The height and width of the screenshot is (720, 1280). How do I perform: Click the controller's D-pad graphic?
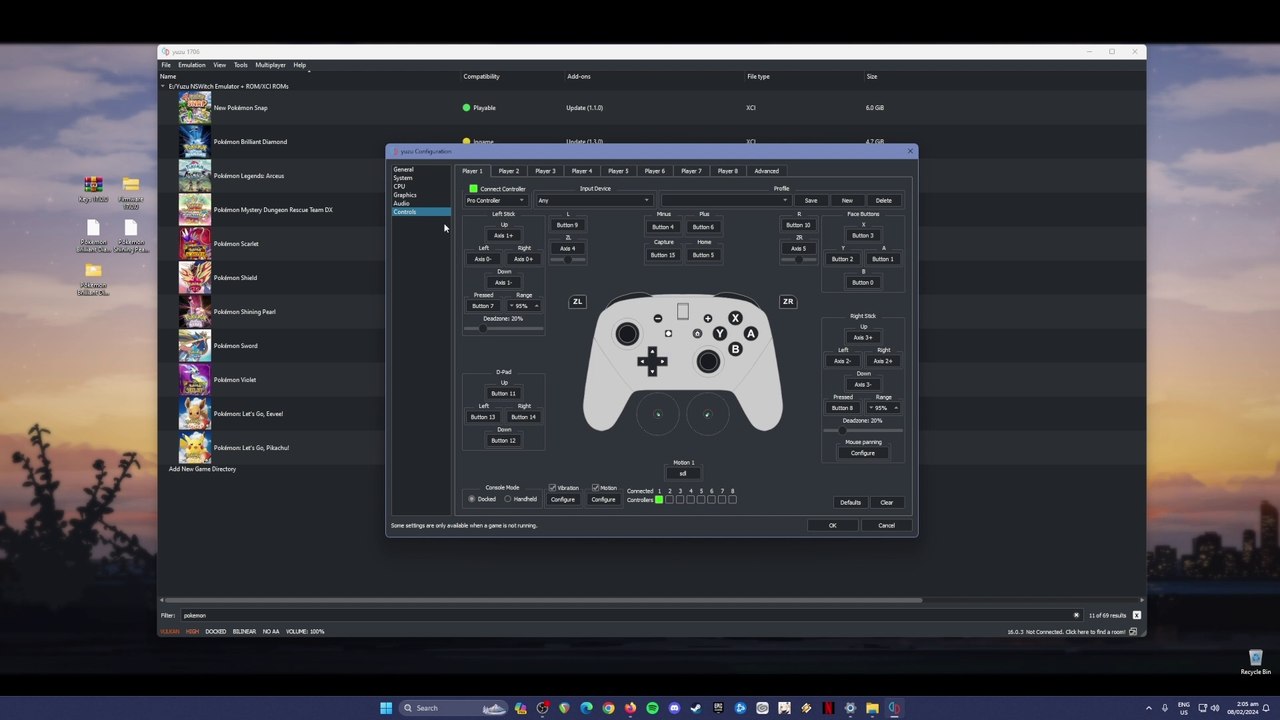click(x=652, y=361)
